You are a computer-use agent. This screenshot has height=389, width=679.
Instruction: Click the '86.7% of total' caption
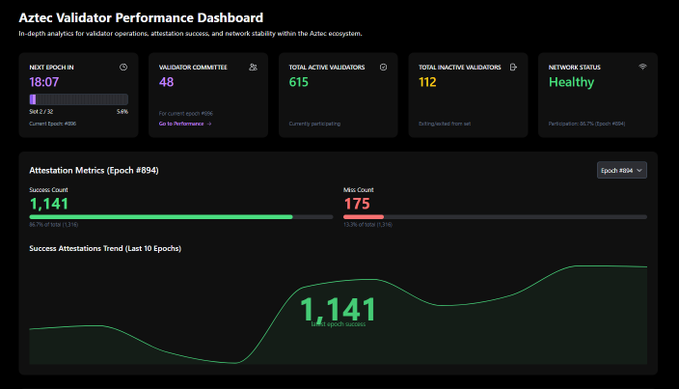[54, 224]
